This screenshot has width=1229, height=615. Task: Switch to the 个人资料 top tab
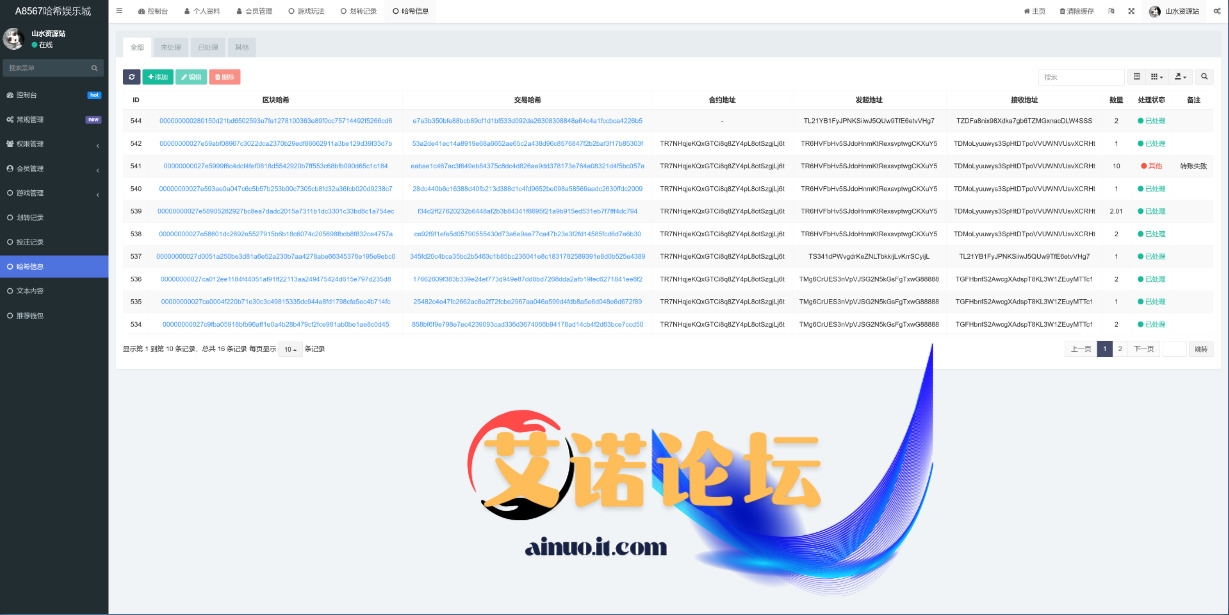click(202, 11)
